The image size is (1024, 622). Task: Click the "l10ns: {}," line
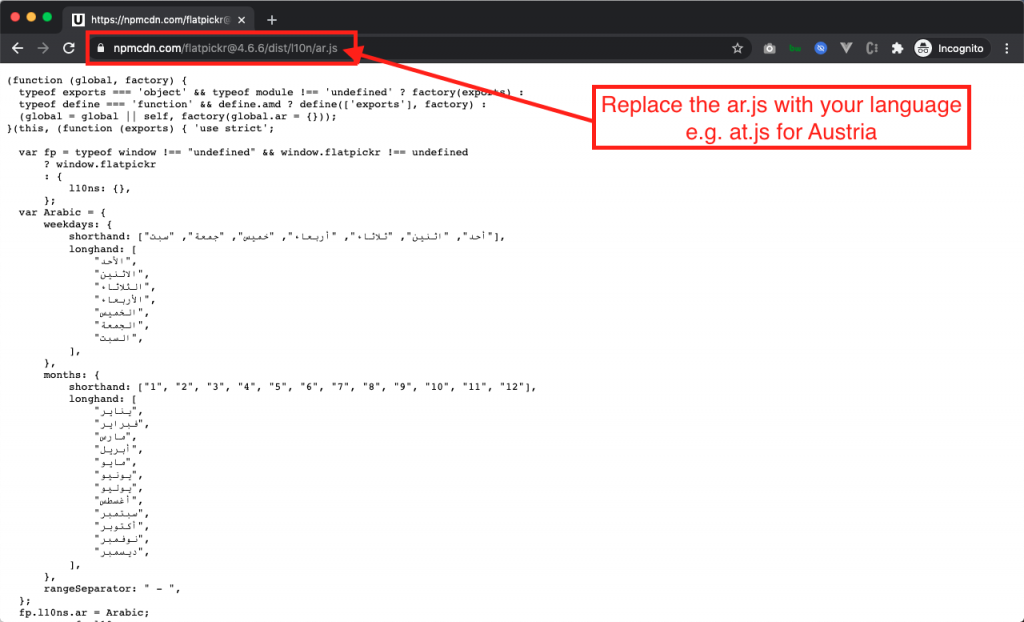(x=100, y=188)
